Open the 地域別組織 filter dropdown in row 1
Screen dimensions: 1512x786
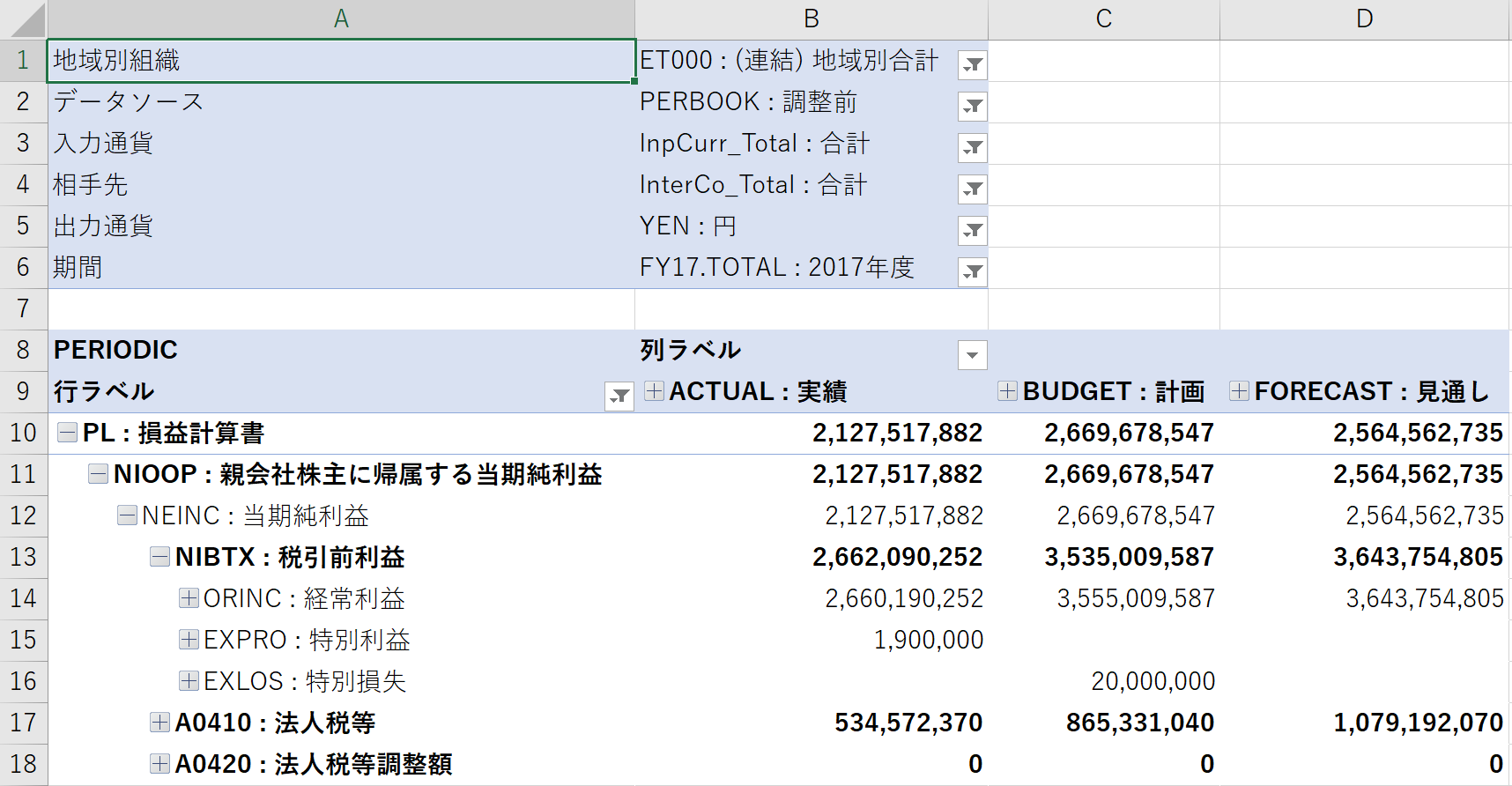pyautogui.click(x=973, y=64)
